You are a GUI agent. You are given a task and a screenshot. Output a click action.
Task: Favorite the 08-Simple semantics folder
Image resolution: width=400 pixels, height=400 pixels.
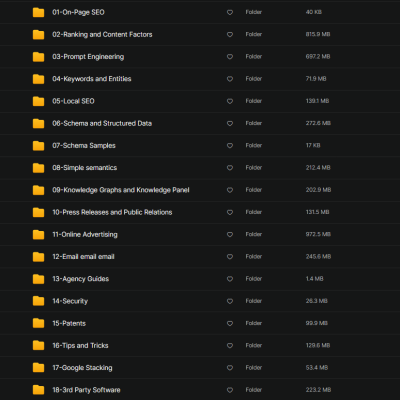pos(230,168)
